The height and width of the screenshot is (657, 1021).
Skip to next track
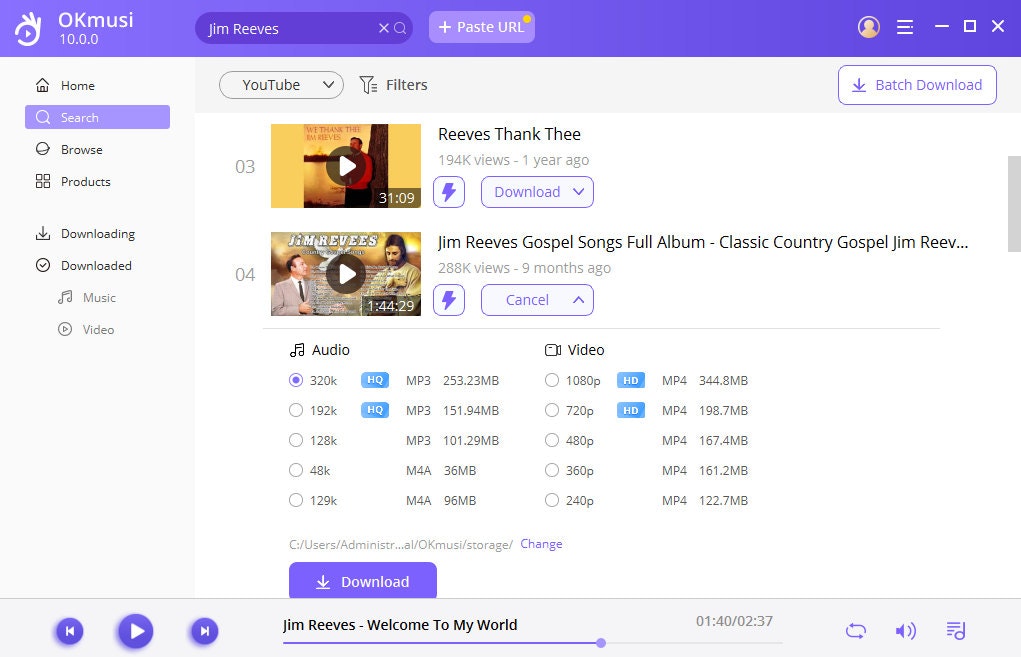point(204,631)
